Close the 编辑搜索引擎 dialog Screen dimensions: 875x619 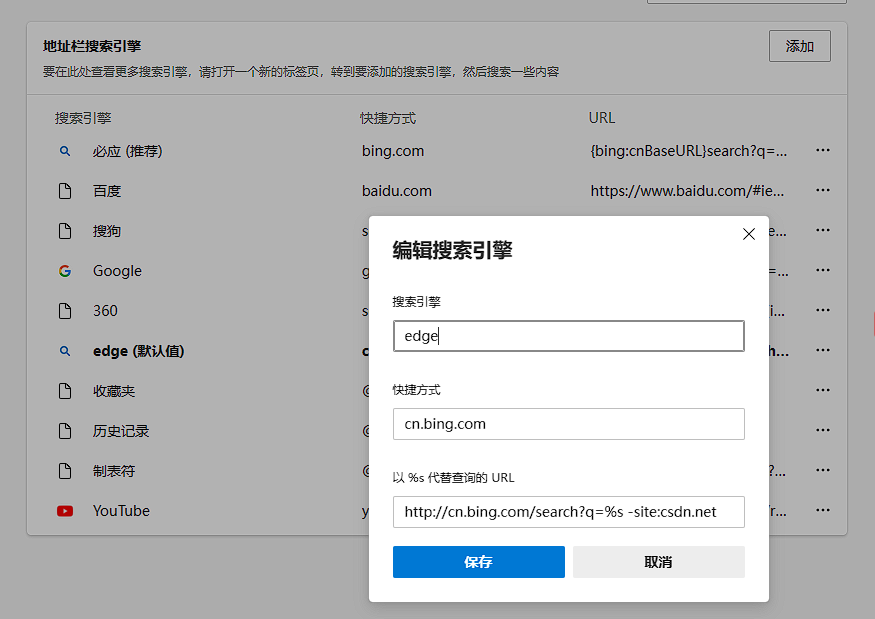[x=749, y=234]
